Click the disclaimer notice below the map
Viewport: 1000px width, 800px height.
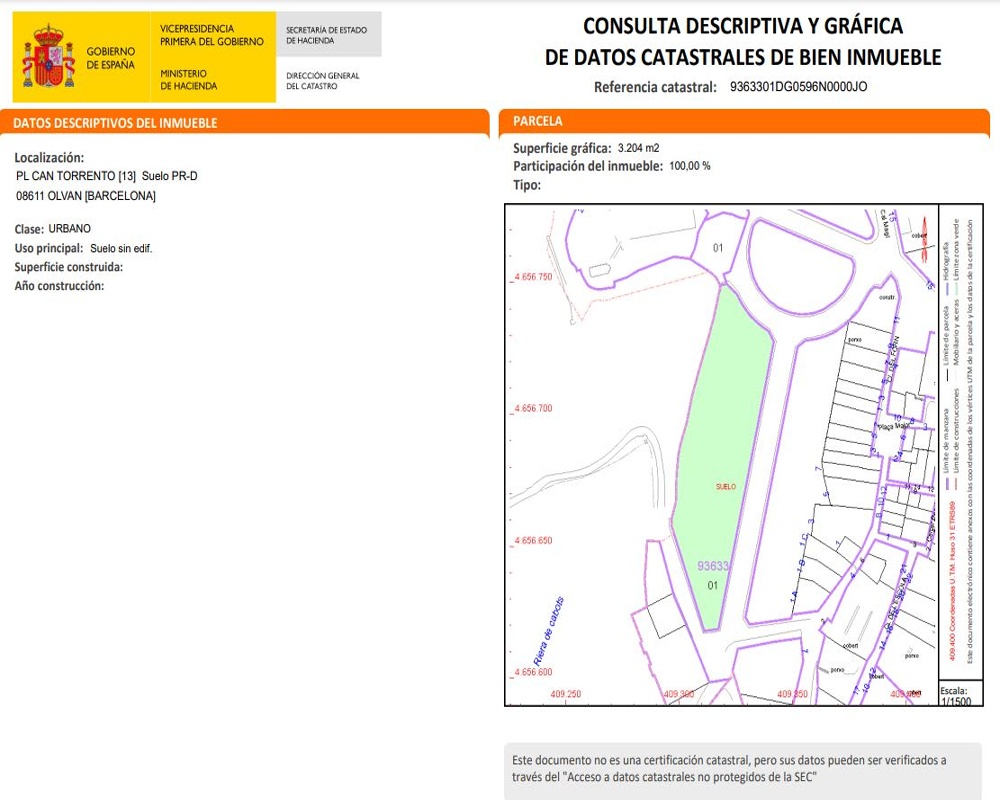click(743, 769)
